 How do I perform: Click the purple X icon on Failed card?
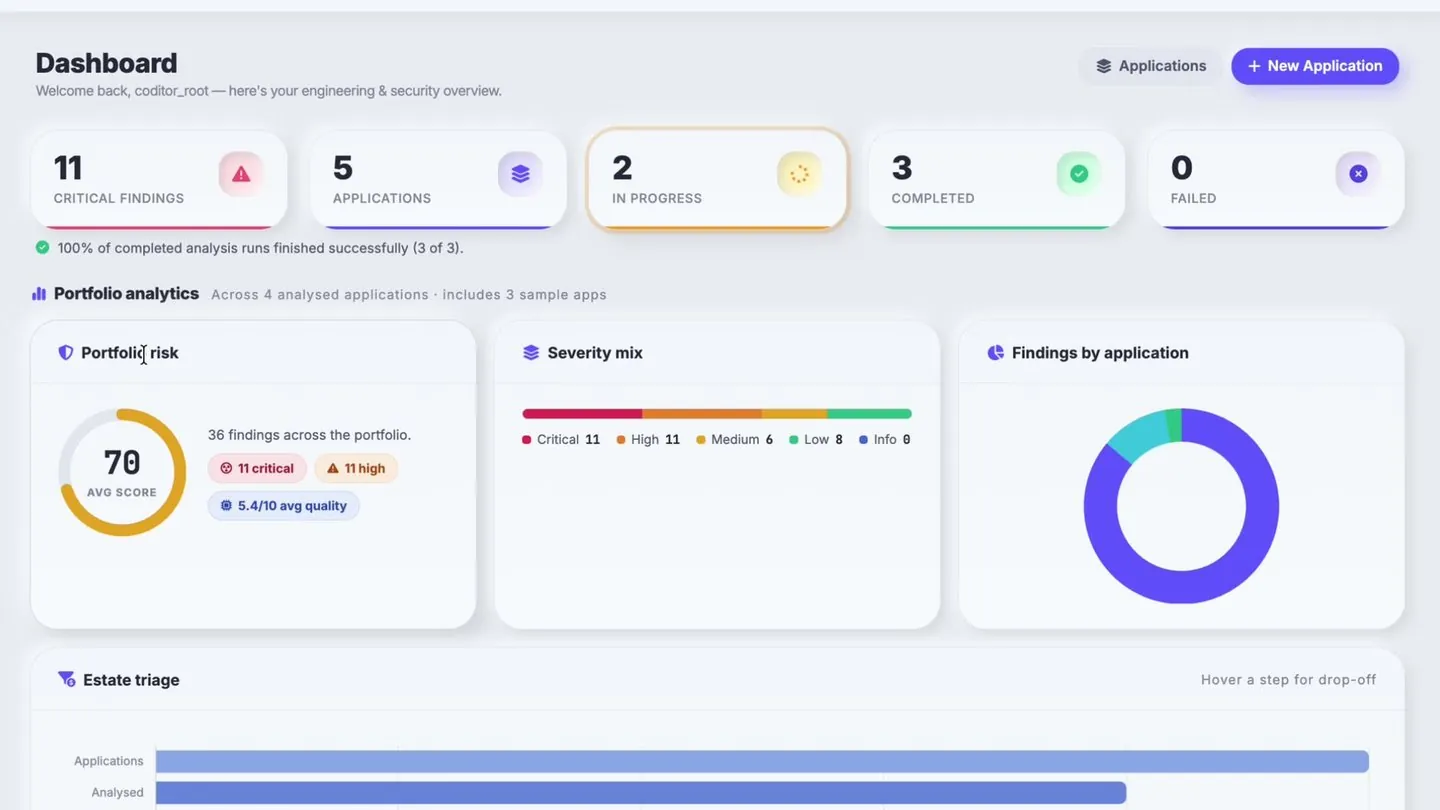(1358, 174)
